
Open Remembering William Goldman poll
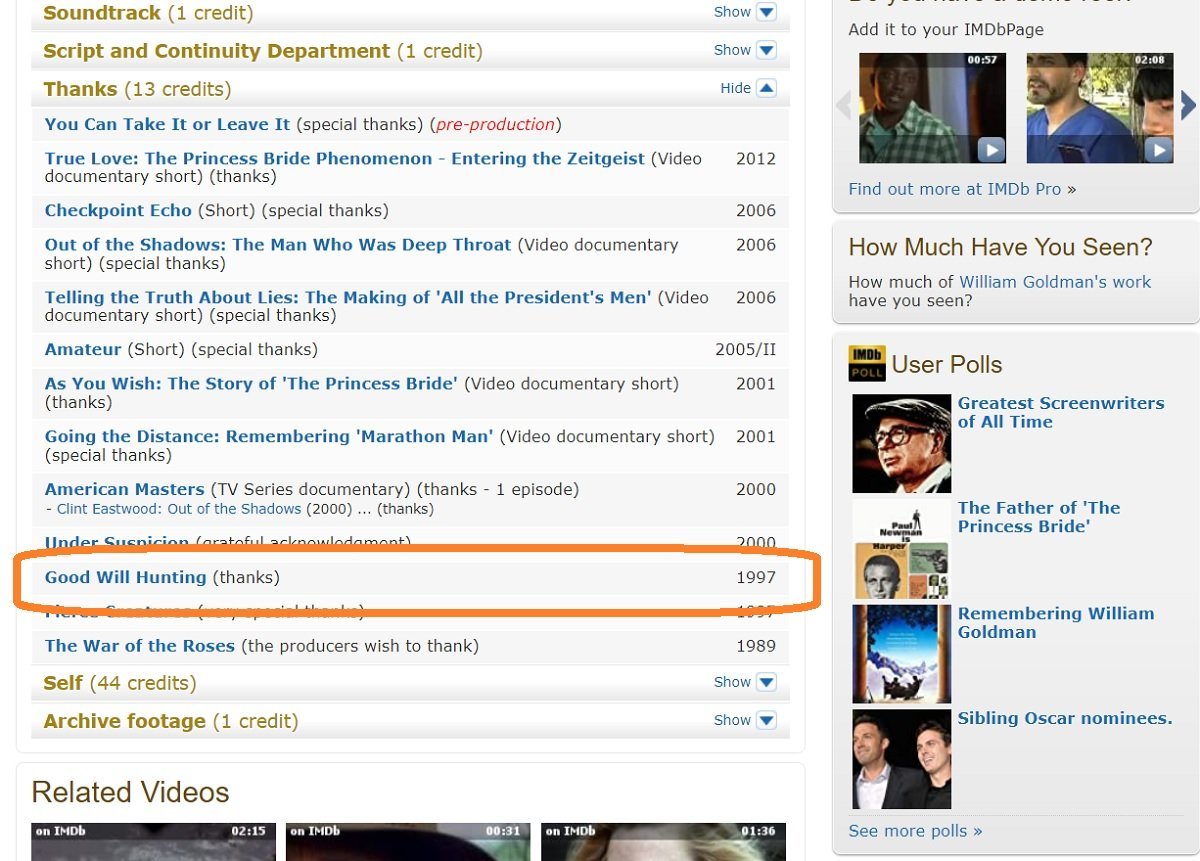point(1056,622)
